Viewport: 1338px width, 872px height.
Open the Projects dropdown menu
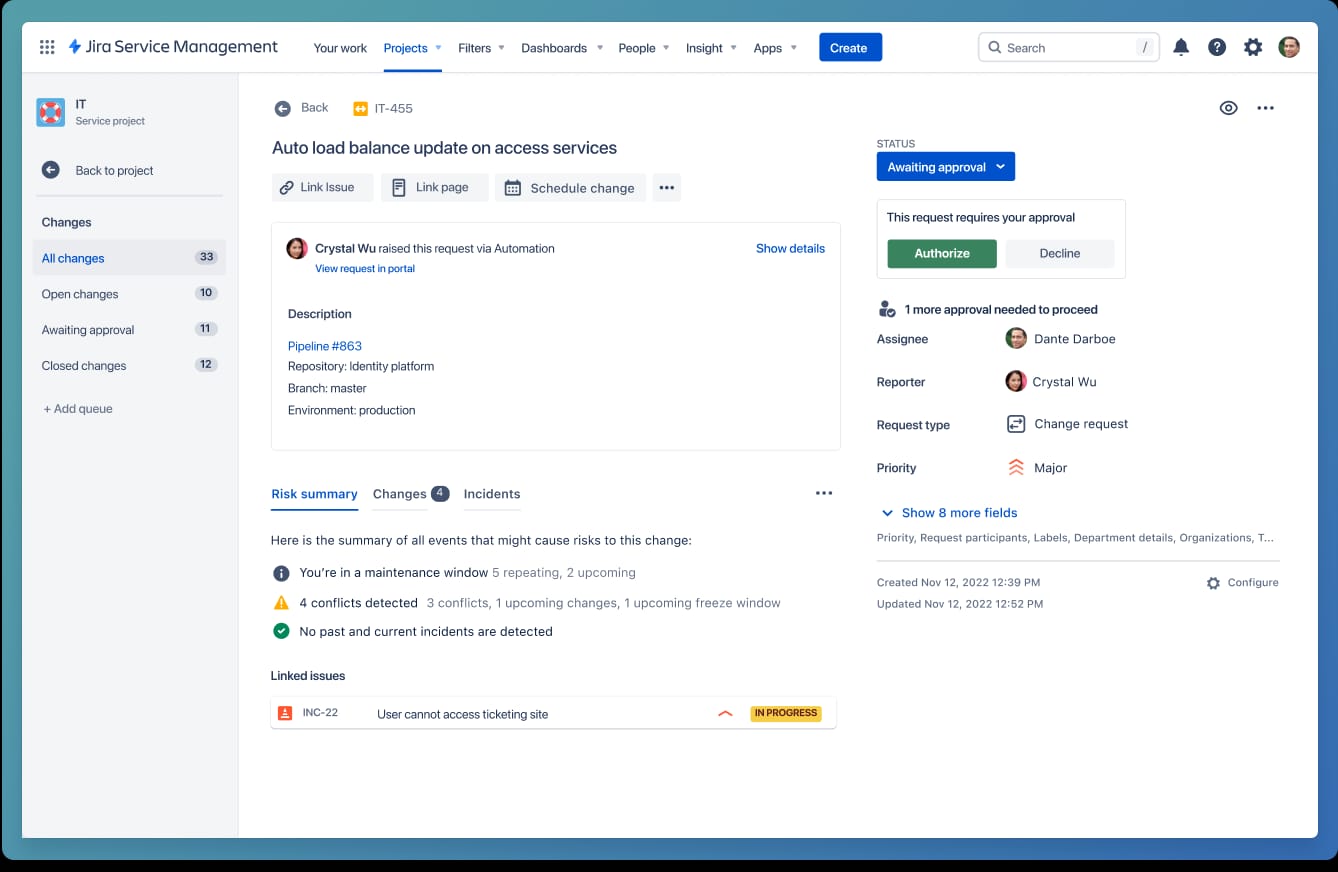(413, 48)
